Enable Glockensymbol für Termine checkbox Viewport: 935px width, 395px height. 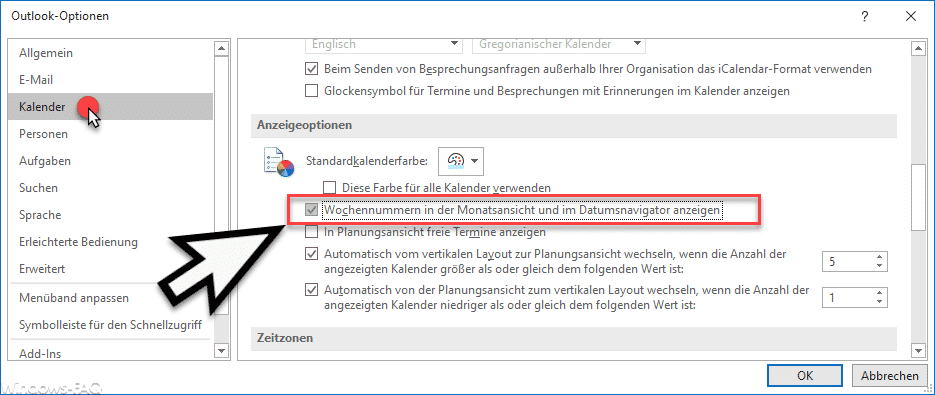311,91
